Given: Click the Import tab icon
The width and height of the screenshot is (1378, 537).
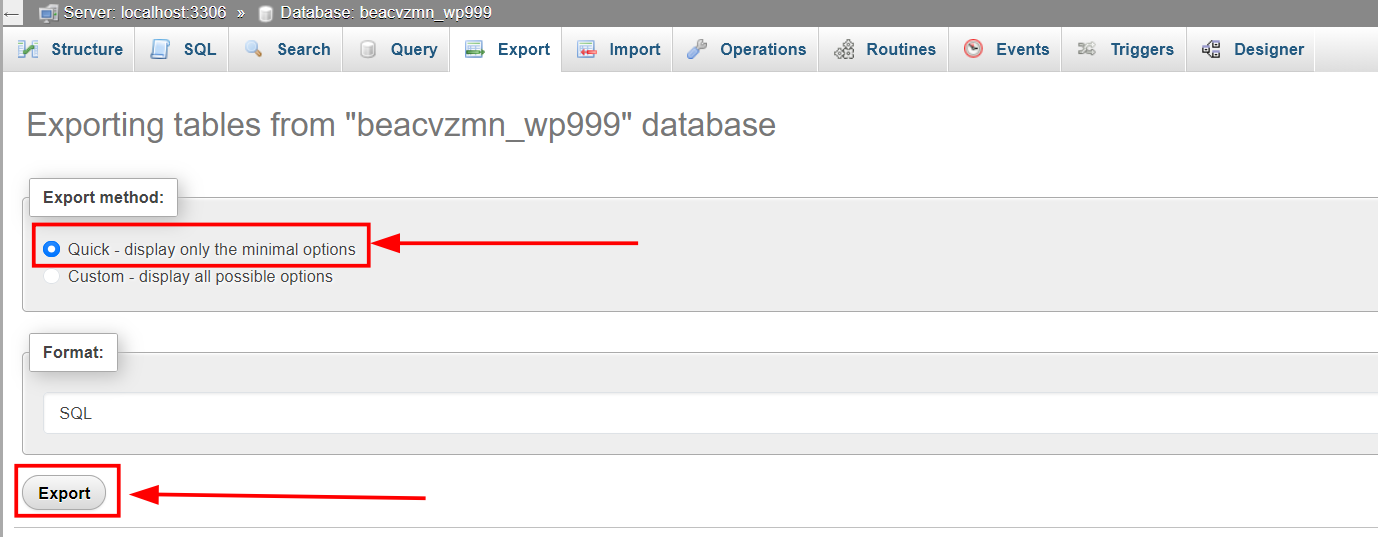Looking at the screenshot, I should pyautogui.click(x=587, y=49).
